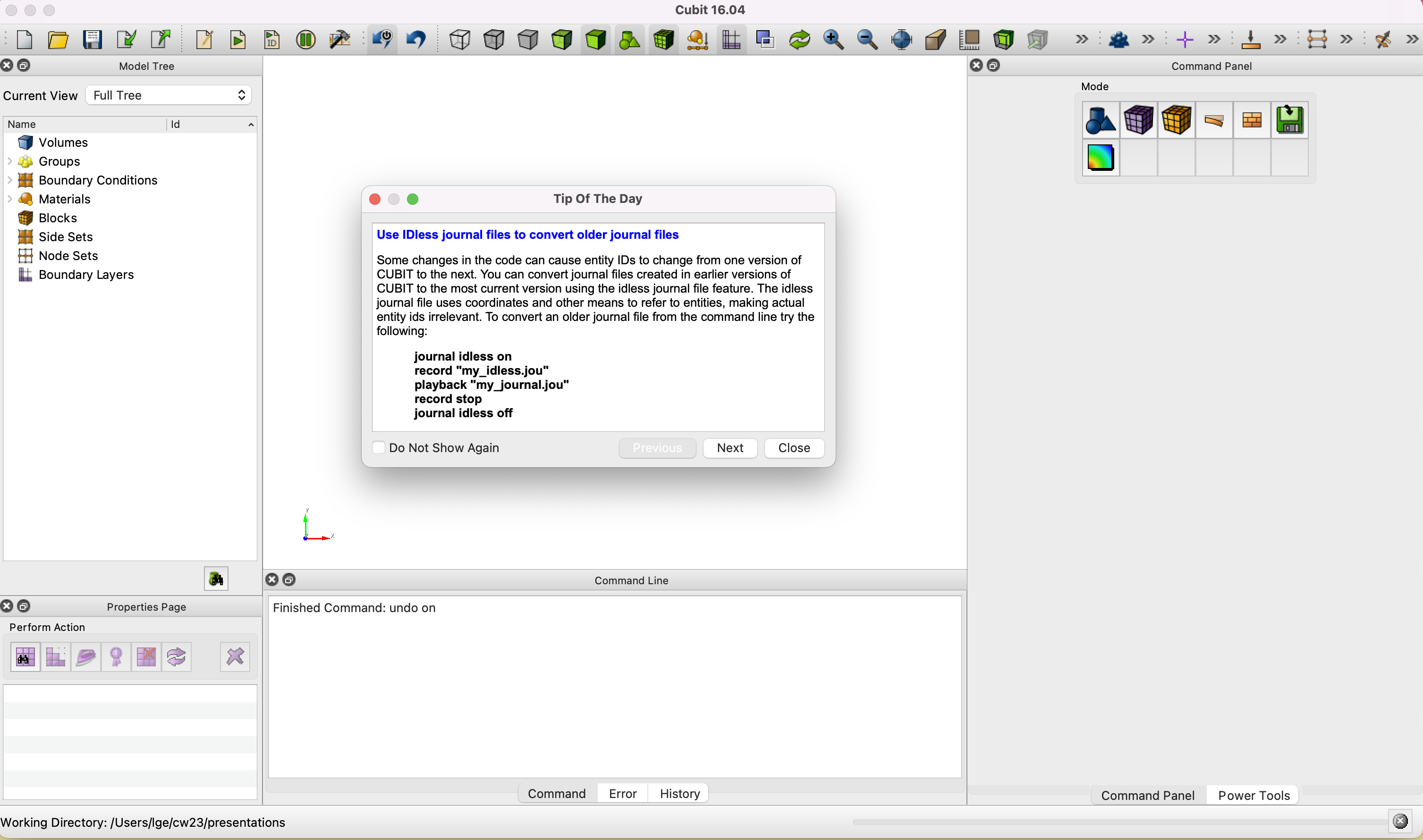Viewport: 1423px width, 840px height.
Task: Click the green refresh display icon
Action: pos(800,40)
